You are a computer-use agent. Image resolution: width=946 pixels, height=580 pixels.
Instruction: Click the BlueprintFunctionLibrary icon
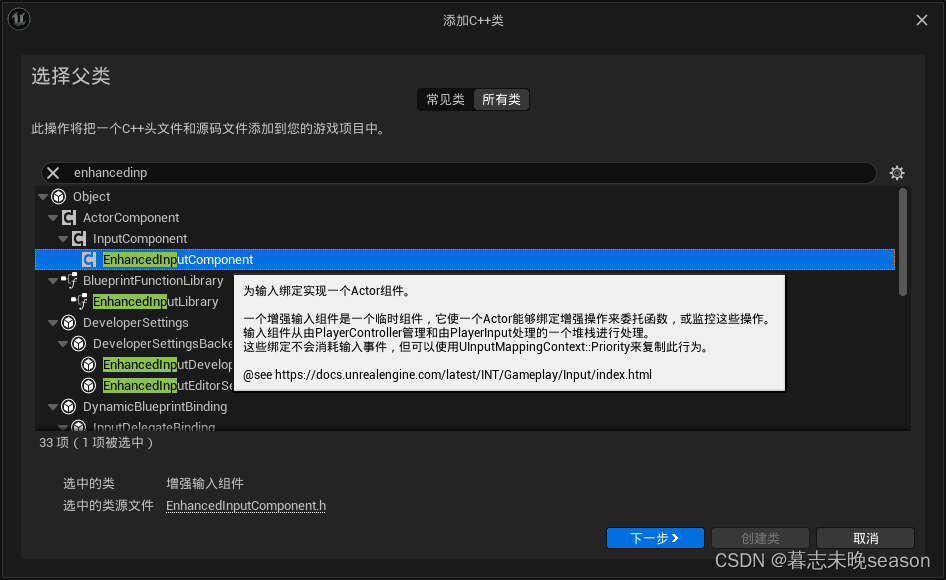click(x=69, y=281)
